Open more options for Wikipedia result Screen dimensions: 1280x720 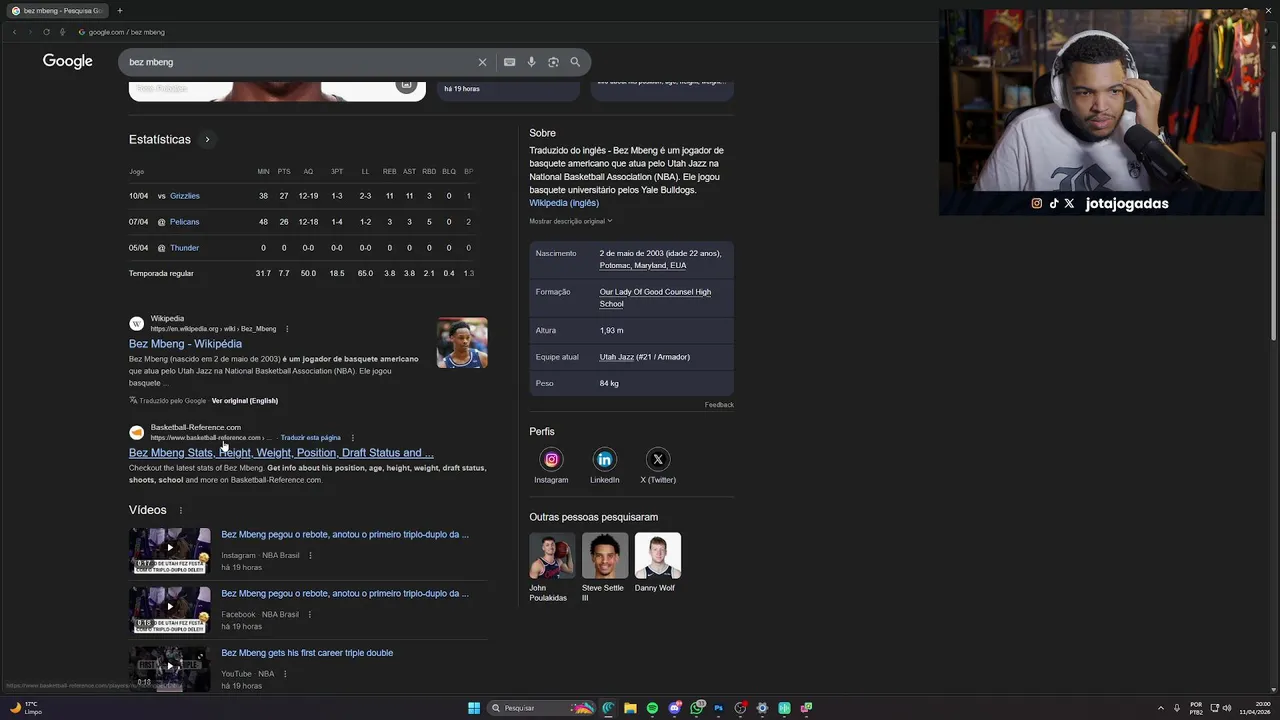pyautogui.click(x=287, y=329)
